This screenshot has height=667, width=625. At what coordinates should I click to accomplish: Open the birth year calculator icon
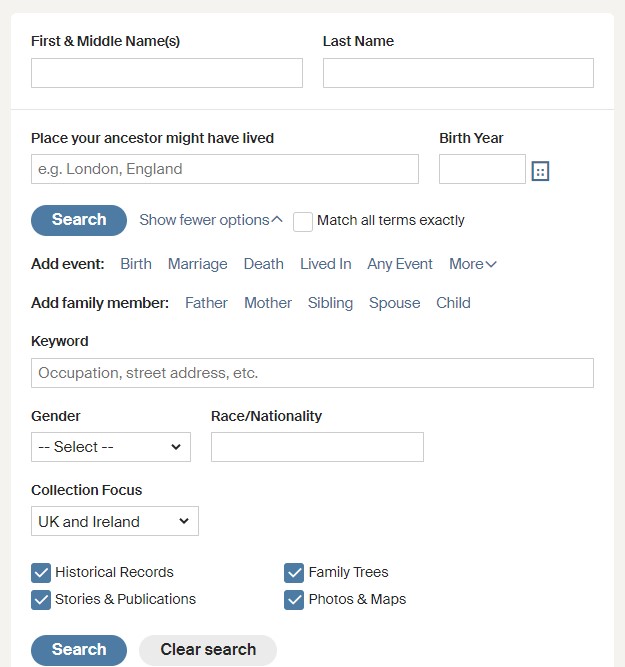pyautogui.click(x=540, y=171)
